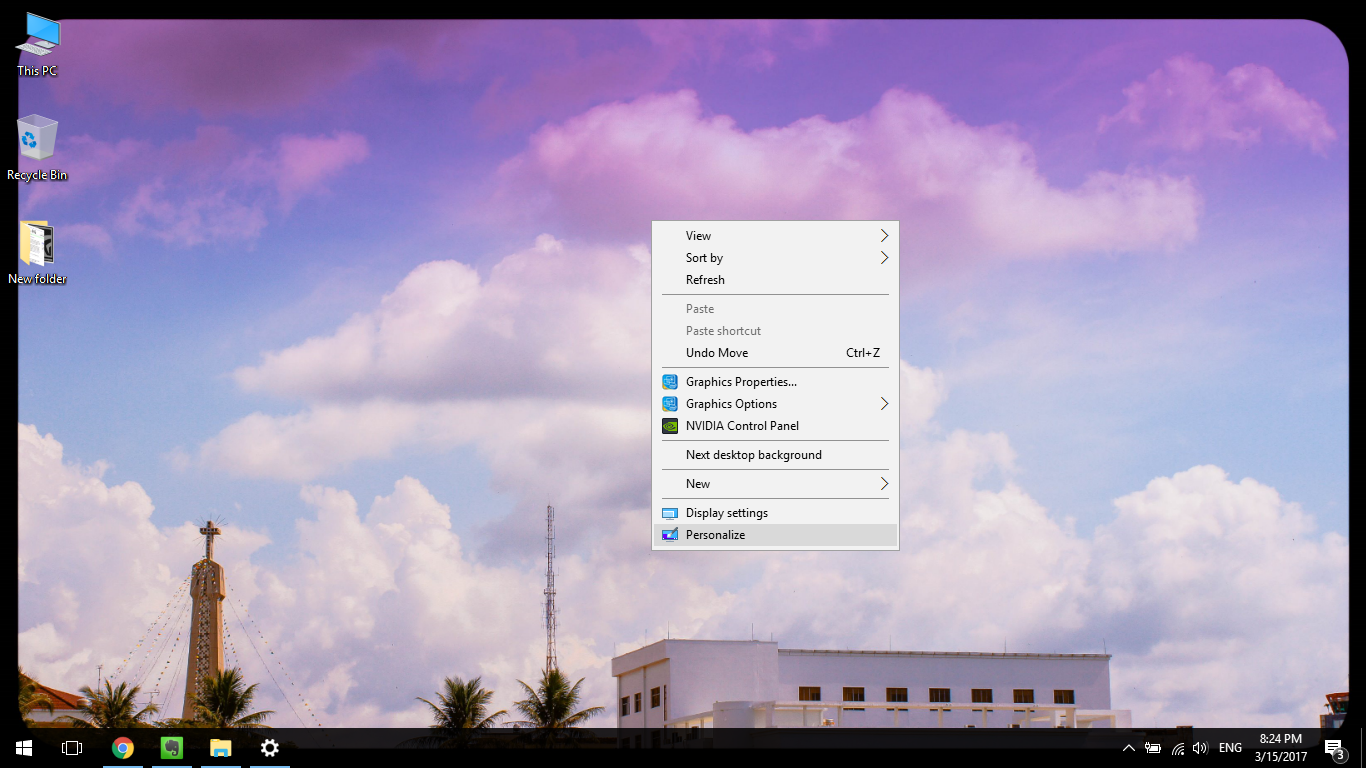Open File Explorer from the taskbar
The height and width of the screenshot is (768, 1366).
click(221, 748)
